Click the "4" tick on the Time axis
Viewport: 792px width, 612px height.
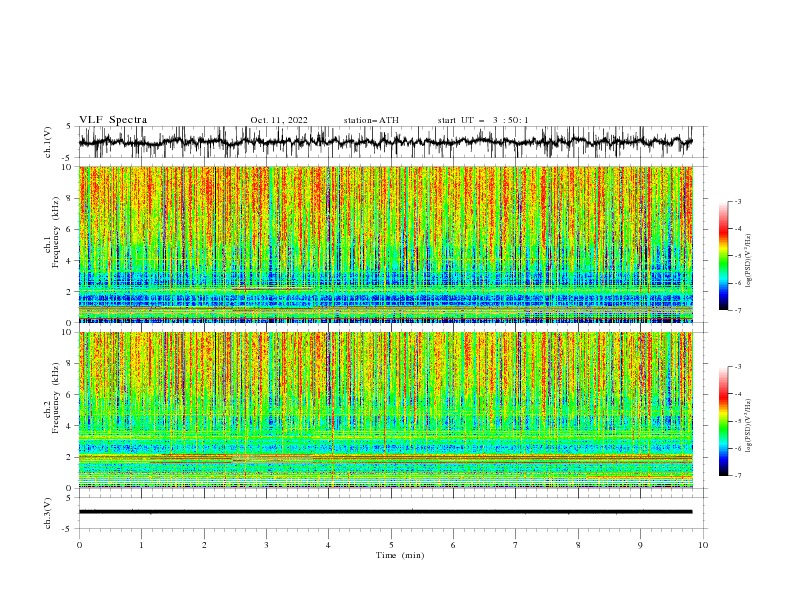[x=328, y=545]
